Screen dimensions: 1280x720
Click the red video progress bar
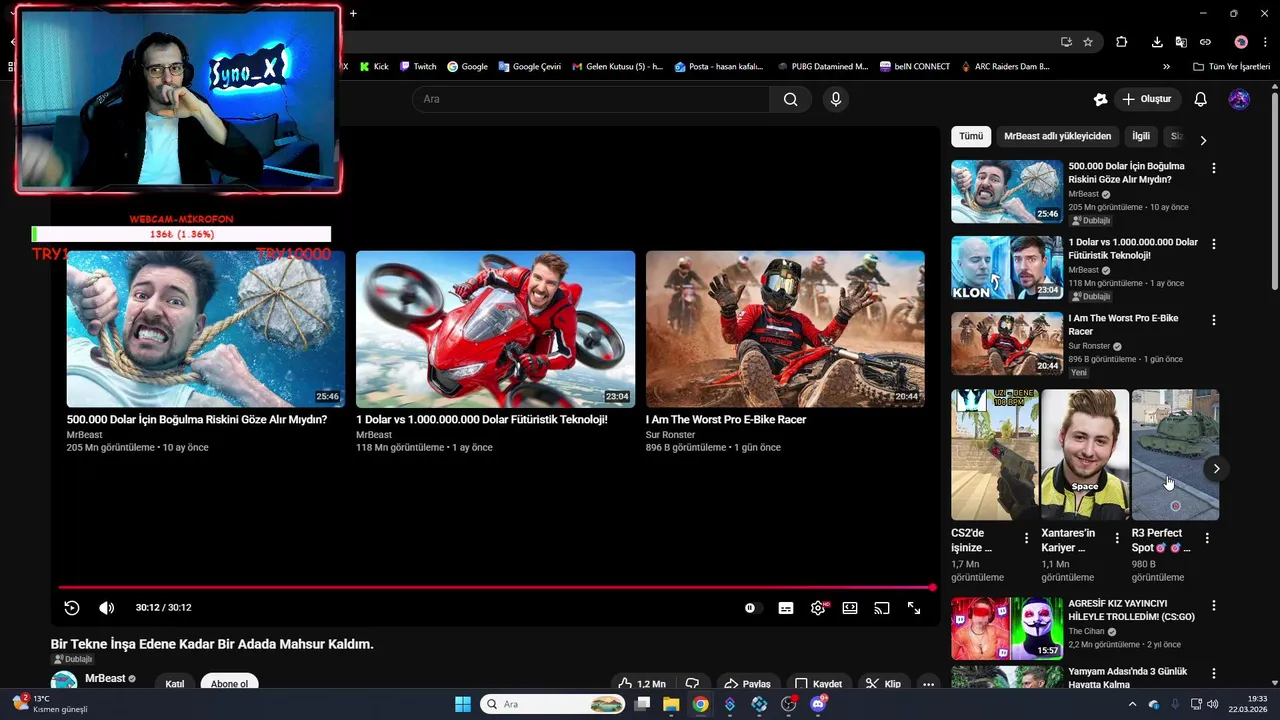tap(496, 587)
